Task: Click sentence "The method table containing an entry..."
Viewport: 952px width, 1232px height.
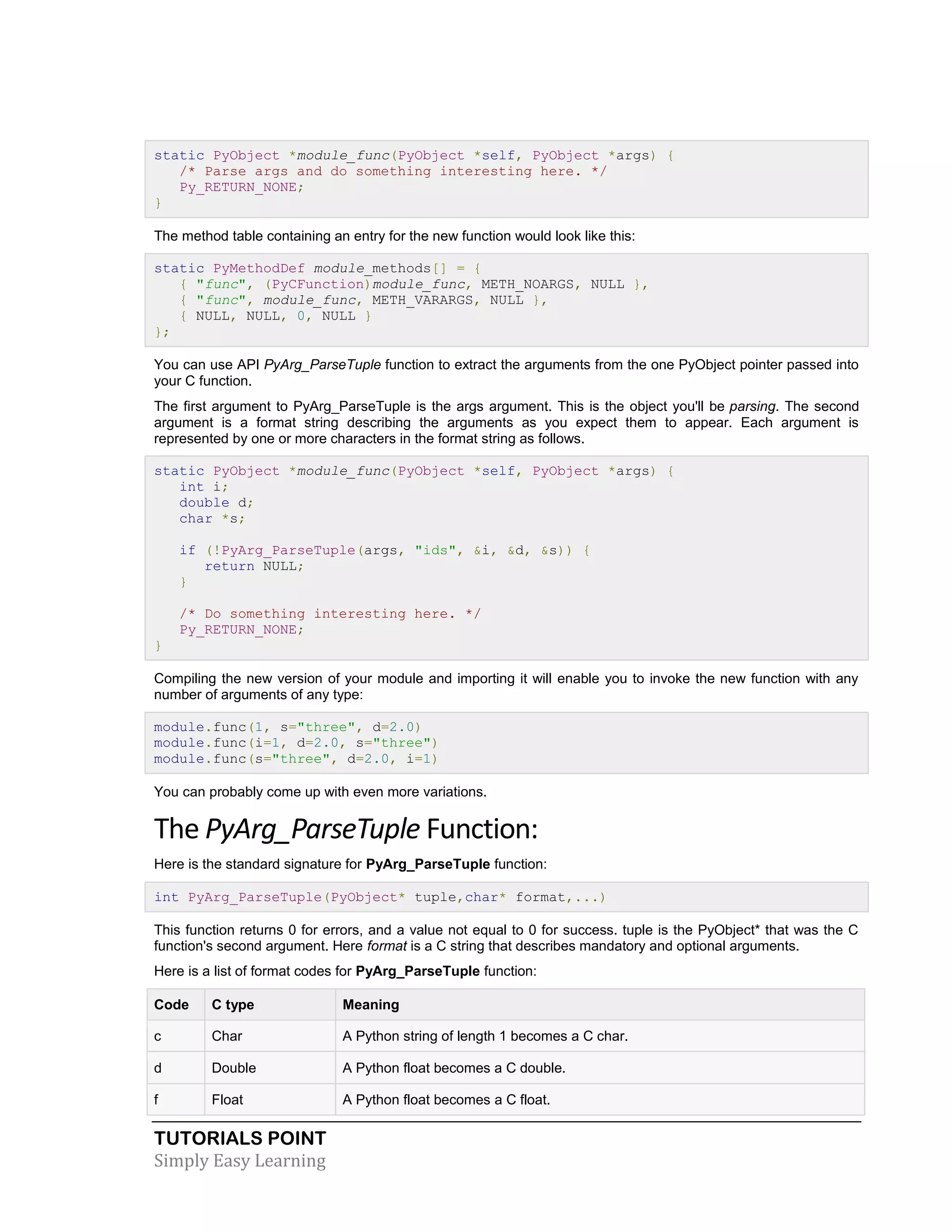Action: (x=394, y=236)
